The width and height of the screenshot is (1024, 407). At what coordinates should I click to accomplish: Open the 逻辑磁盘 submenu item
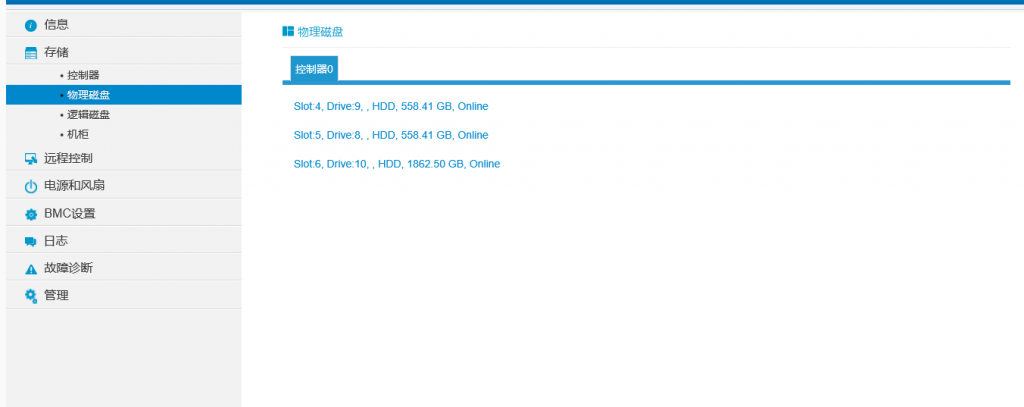(x=88, y=115)
